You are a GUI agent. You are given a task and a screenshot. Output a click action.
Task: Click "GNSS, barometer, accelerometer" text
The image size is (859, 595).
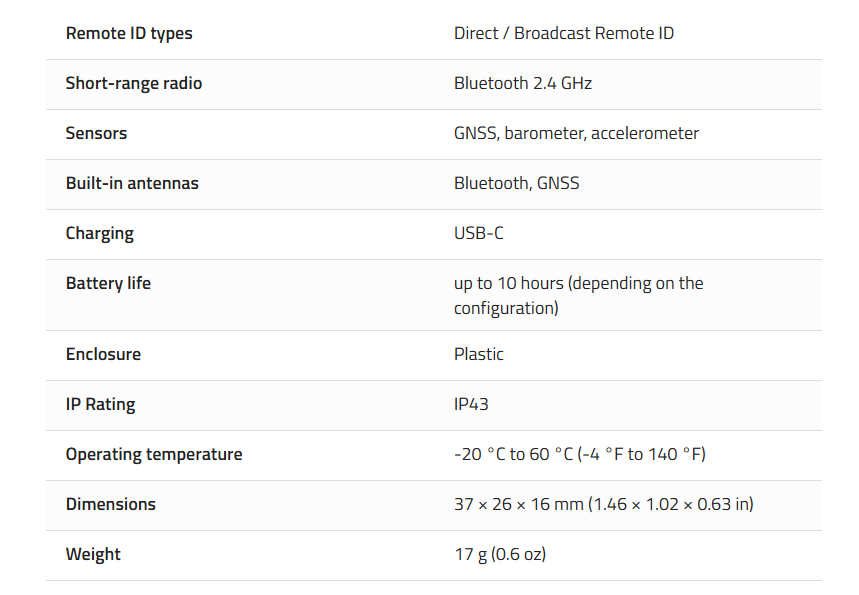tap(576, 134)
